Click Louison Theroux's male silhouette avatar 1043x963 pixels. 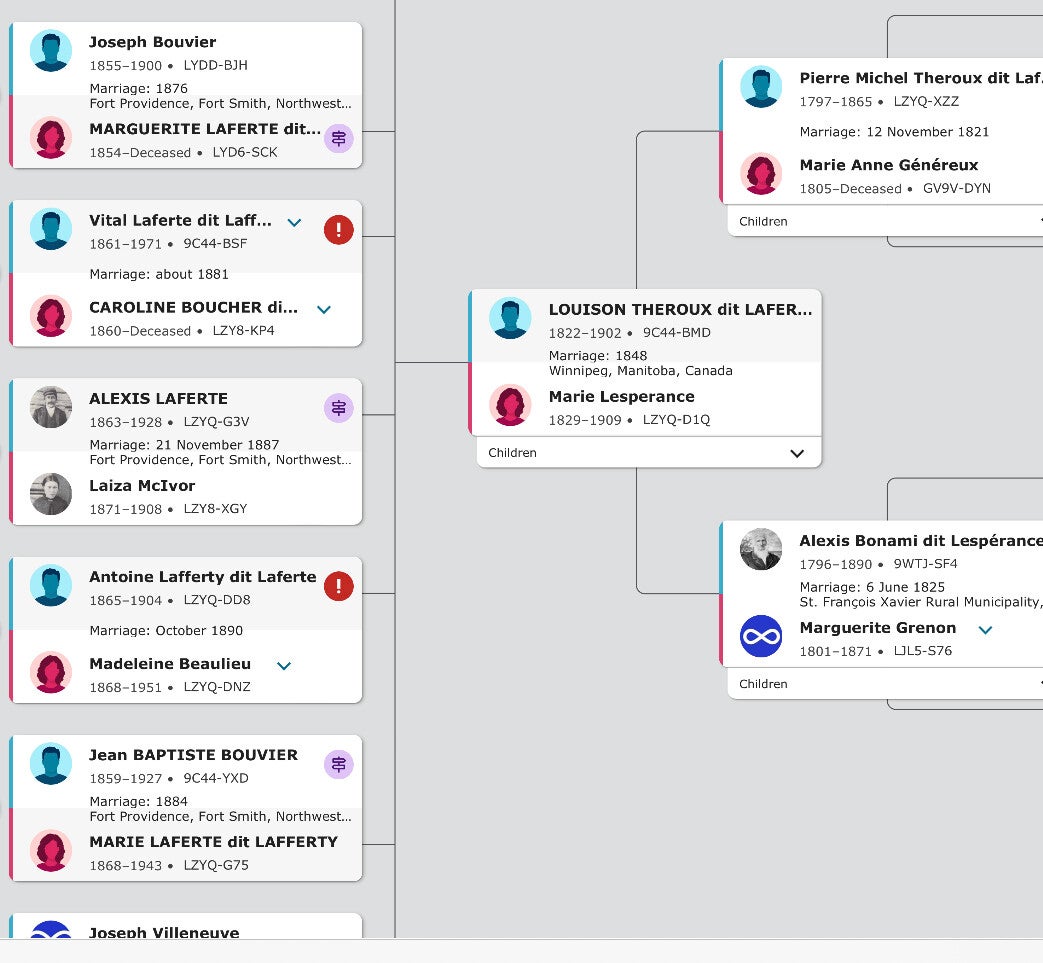(510, 318)
